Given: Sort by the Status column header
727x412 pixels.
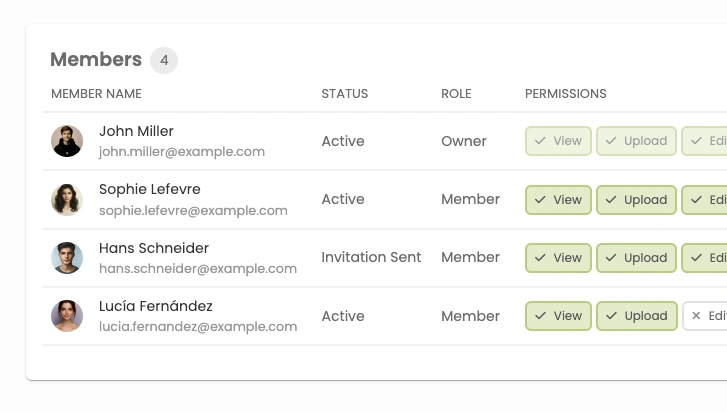Looking at the screenshot, I should [345, 94].
